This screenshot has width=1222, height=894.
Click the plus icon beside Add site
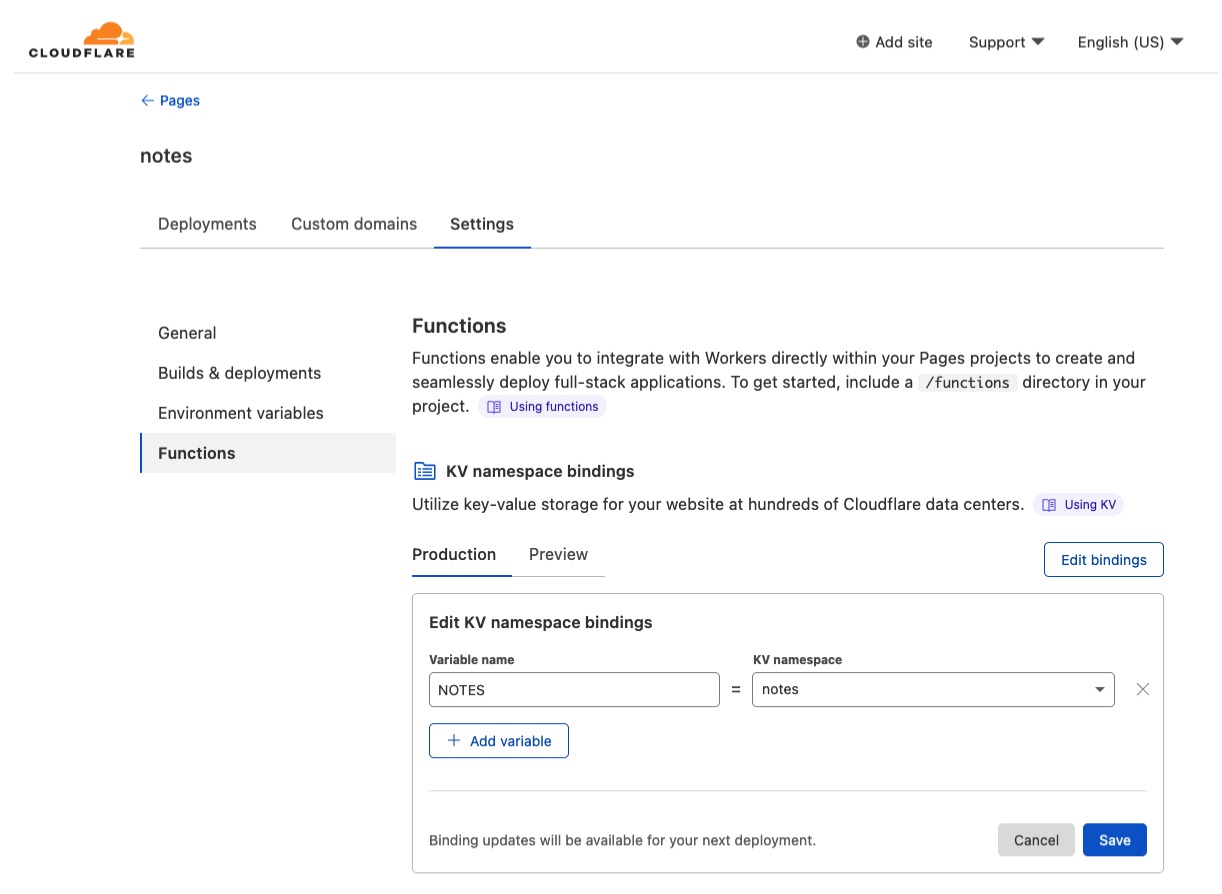click(863, 42)
